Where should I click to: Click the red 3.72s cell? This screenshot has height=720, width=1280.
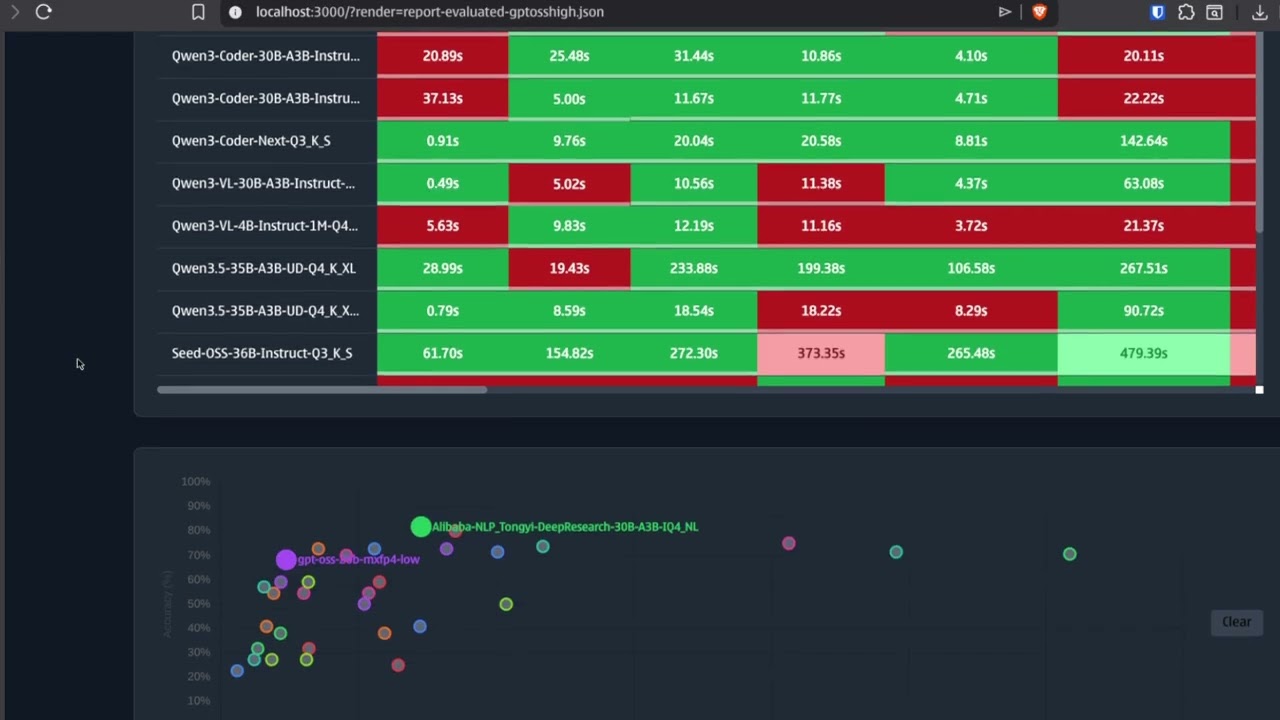coord(971,226)
